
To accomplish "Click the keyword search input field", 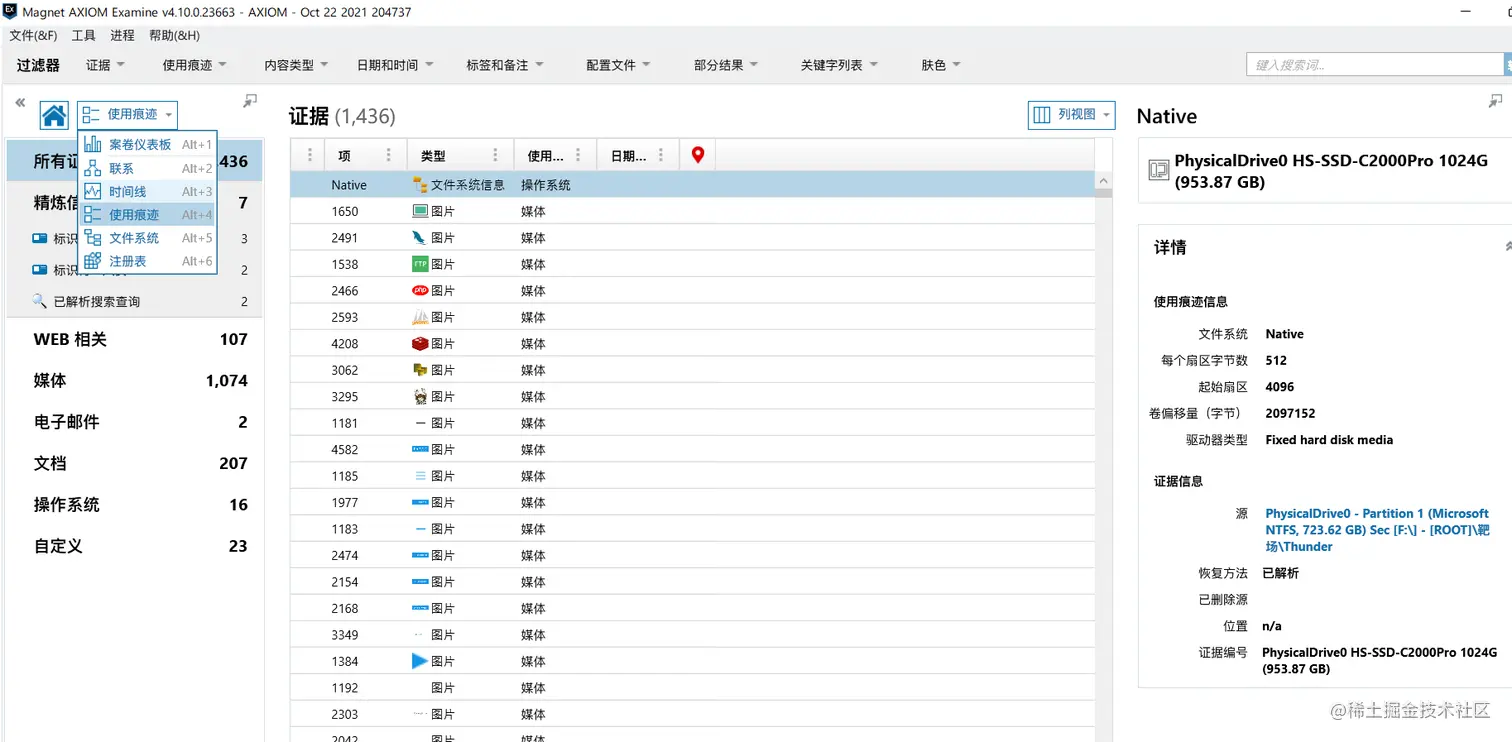I will point(1375,65).
